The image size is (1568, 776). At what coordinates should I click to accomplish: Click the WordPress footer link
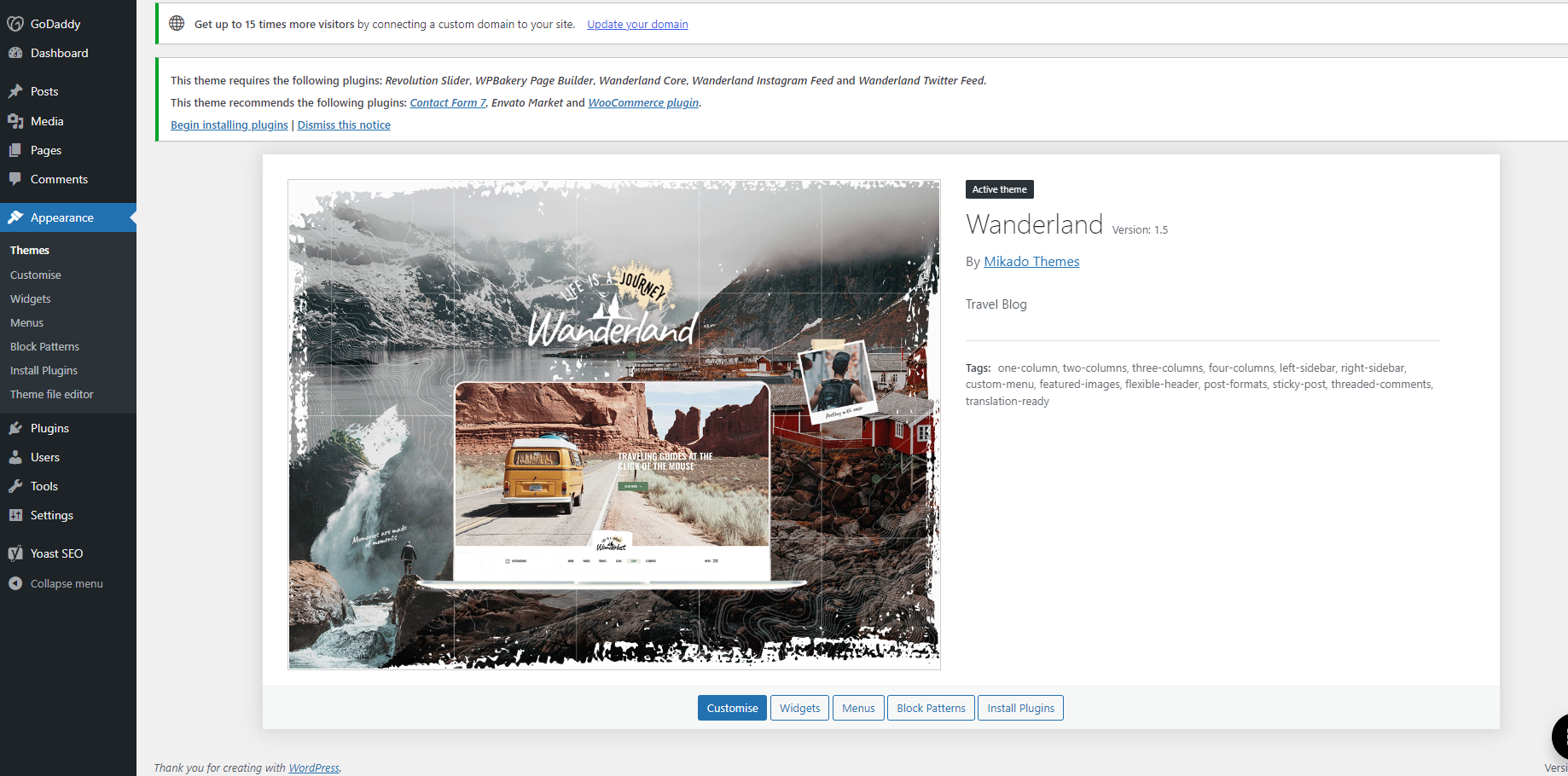(314, 767)
